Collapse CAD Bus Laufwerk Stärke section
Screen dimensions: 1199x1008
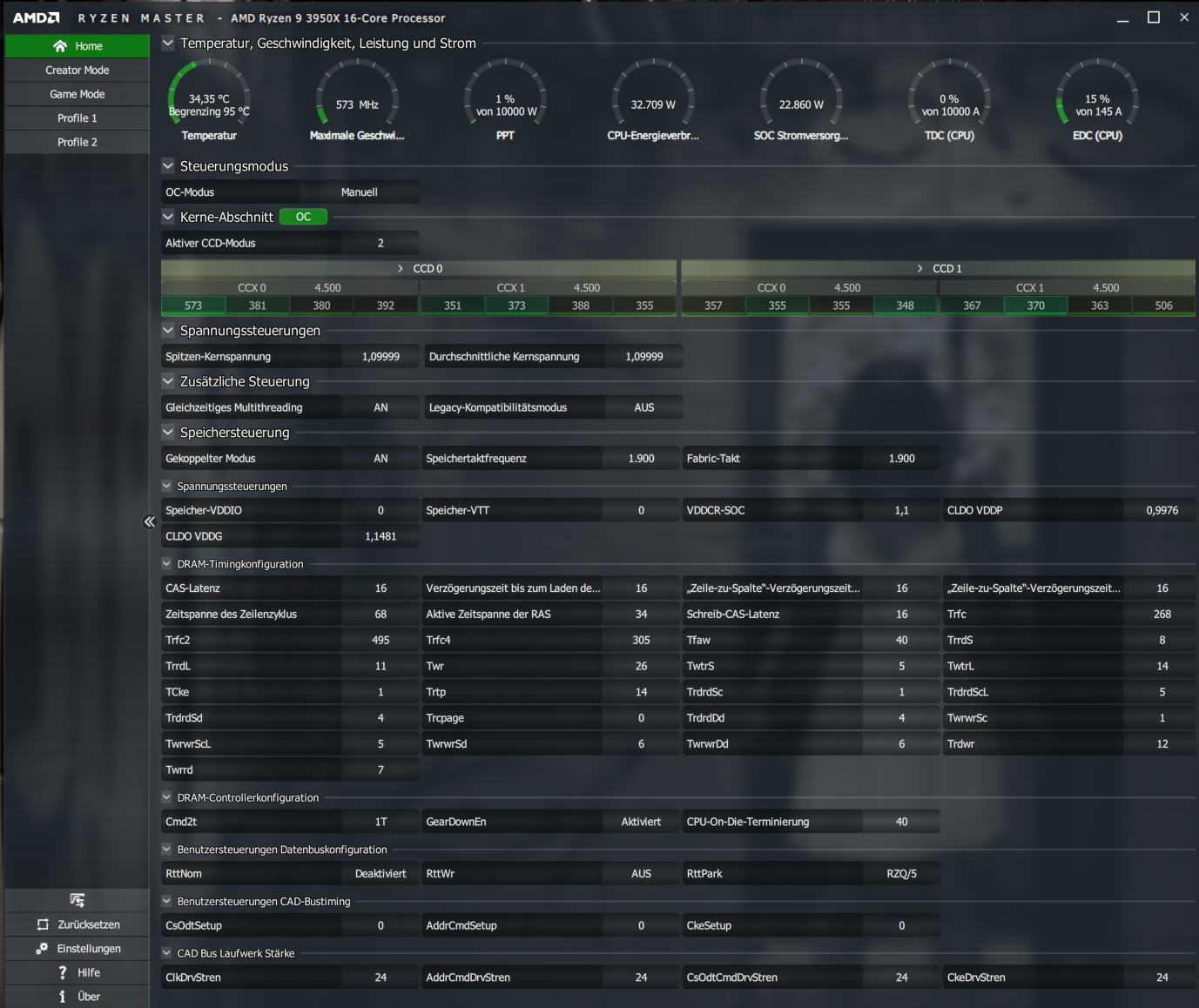pos(167,953)
